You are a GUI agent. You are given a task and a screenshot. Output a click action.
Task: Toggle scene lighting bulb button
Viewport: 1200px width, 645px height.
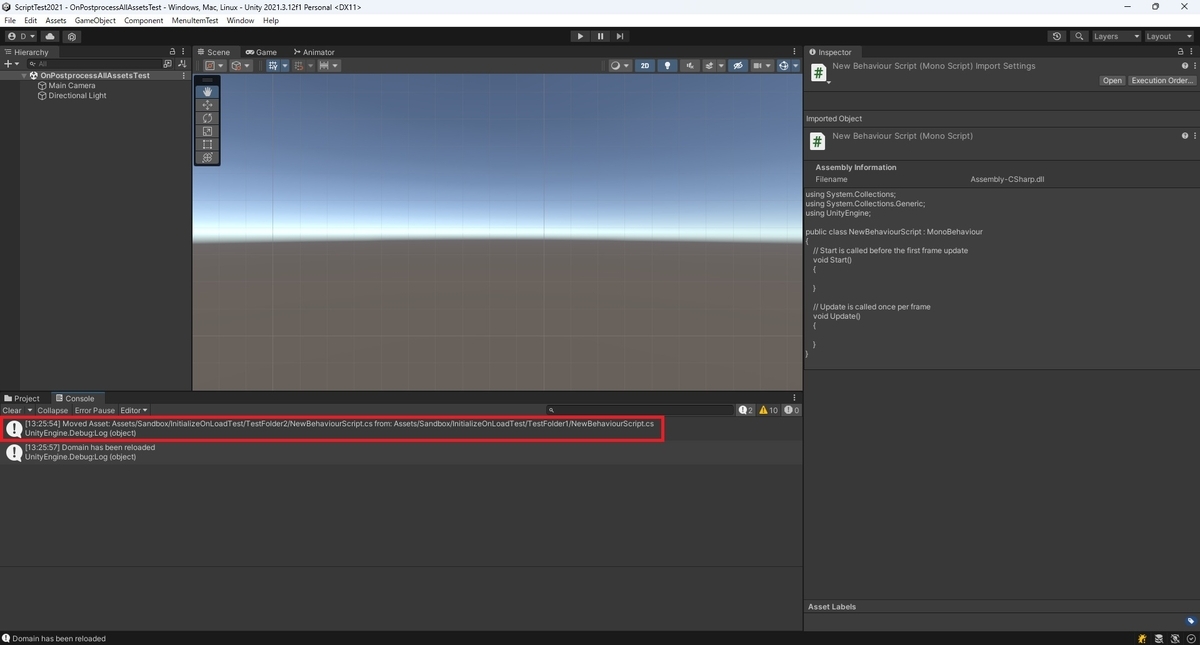(x=667, y=66)
